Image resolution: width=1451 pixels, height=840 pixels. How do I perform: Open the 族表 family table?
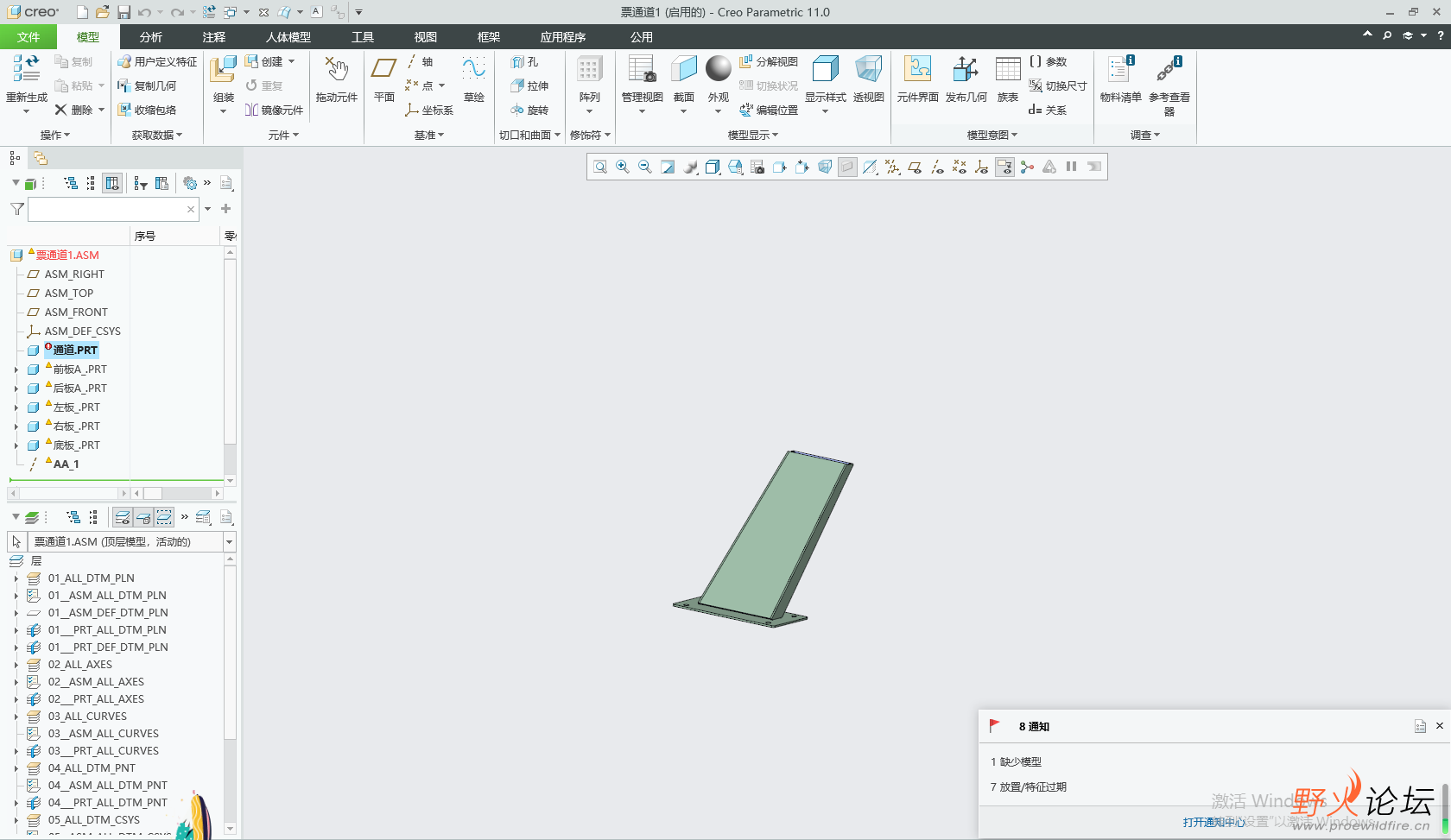pyautogui.click(x=1008, y=79)
